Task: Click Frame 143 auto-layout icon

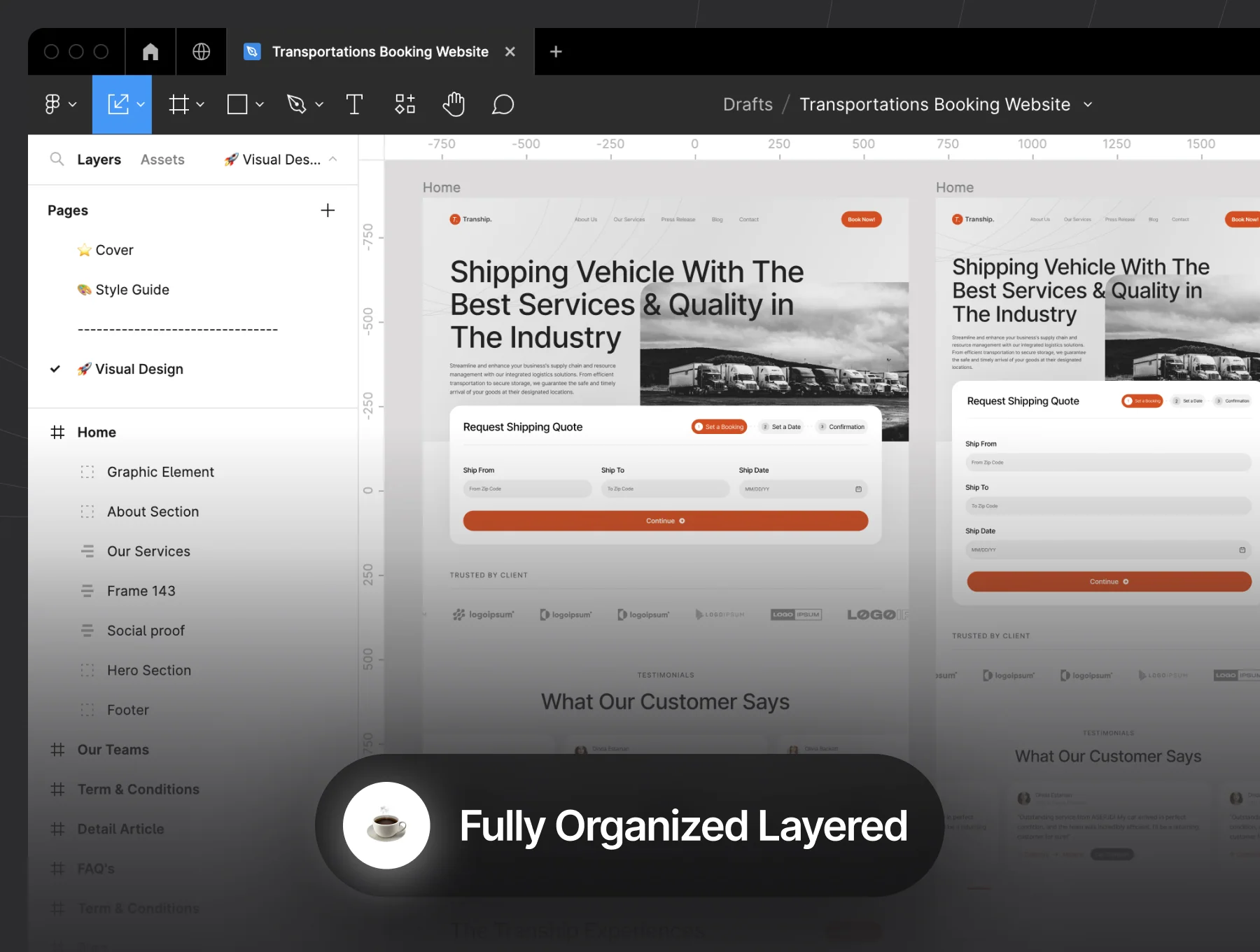Action: click(x=87, y=591)
